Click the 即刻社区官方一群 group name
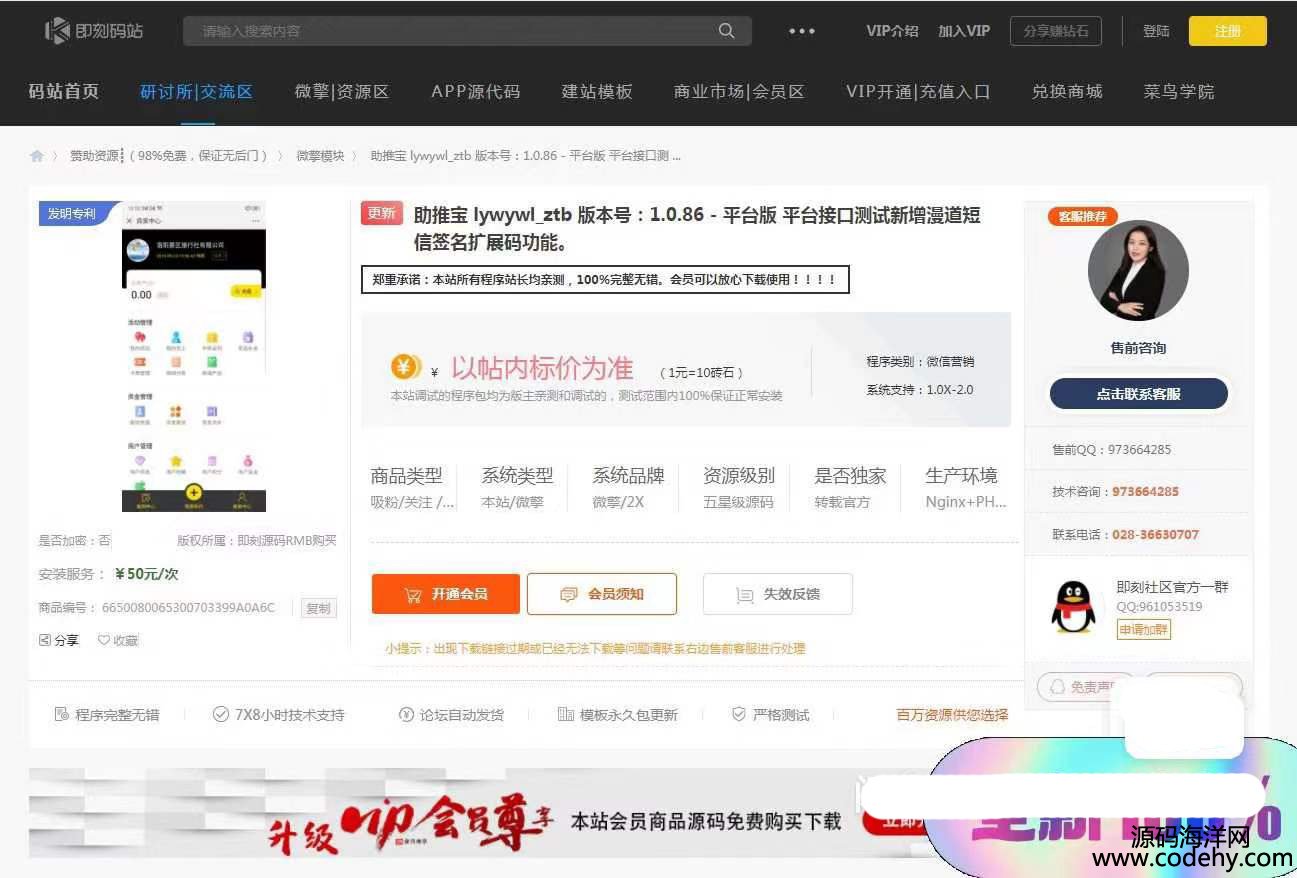Screen dimensions: 1297x878 [1172, 587]
